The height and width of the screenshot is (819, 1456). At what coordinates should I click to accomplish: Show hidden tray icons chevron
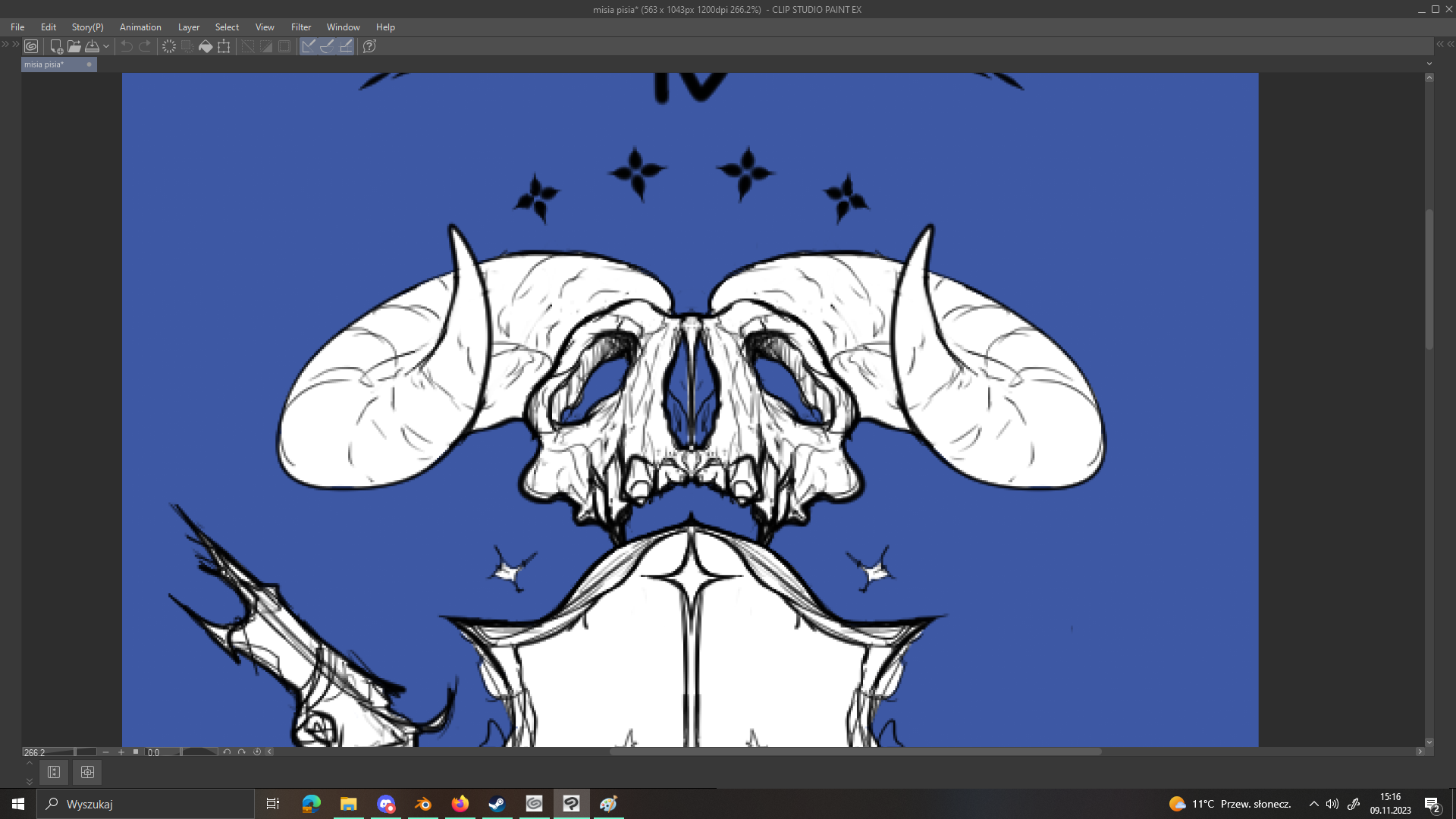[x=1314, y=804]
